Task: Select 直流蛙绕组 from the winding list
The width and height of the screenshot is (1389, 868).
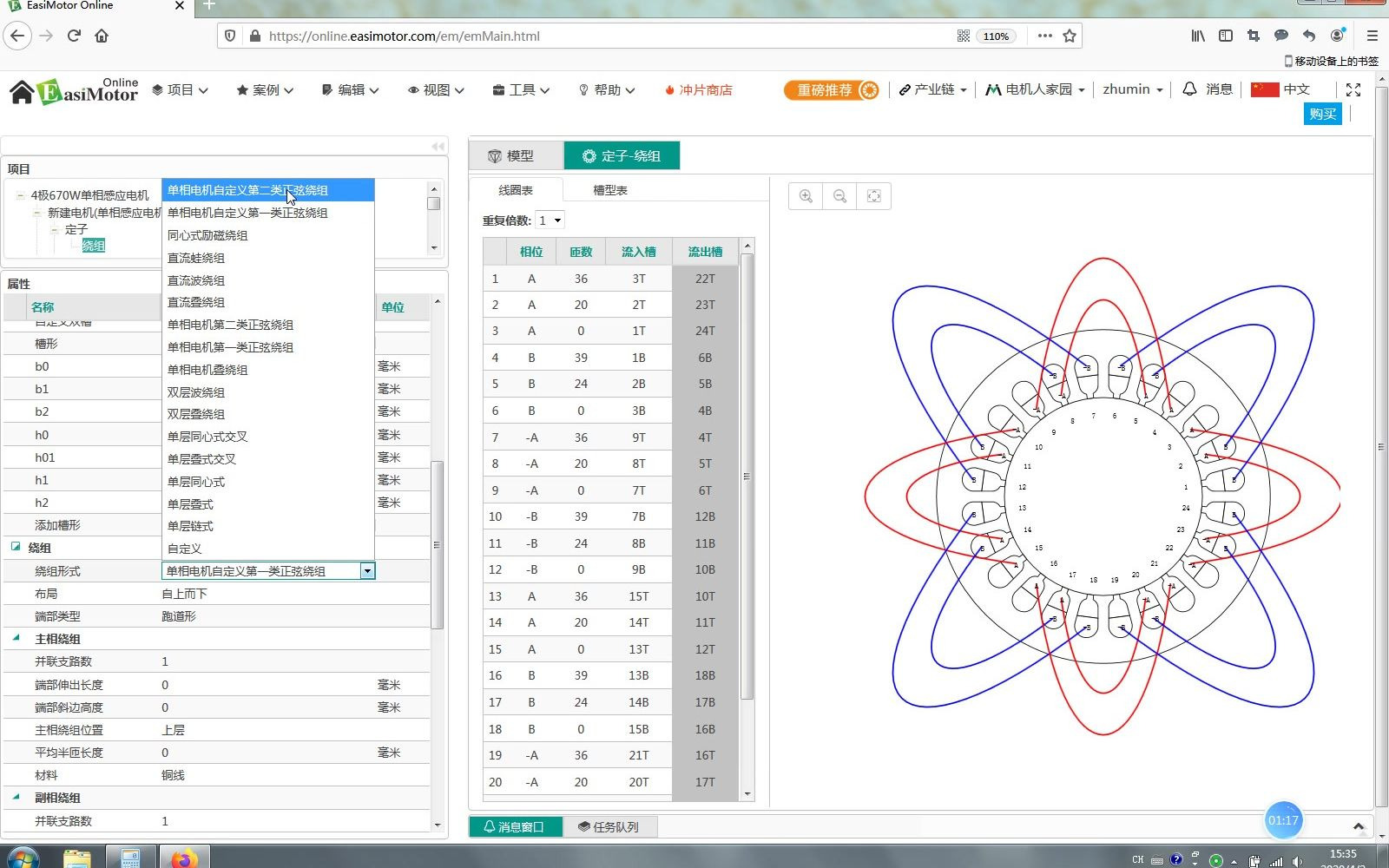Action: click(196, 257)
